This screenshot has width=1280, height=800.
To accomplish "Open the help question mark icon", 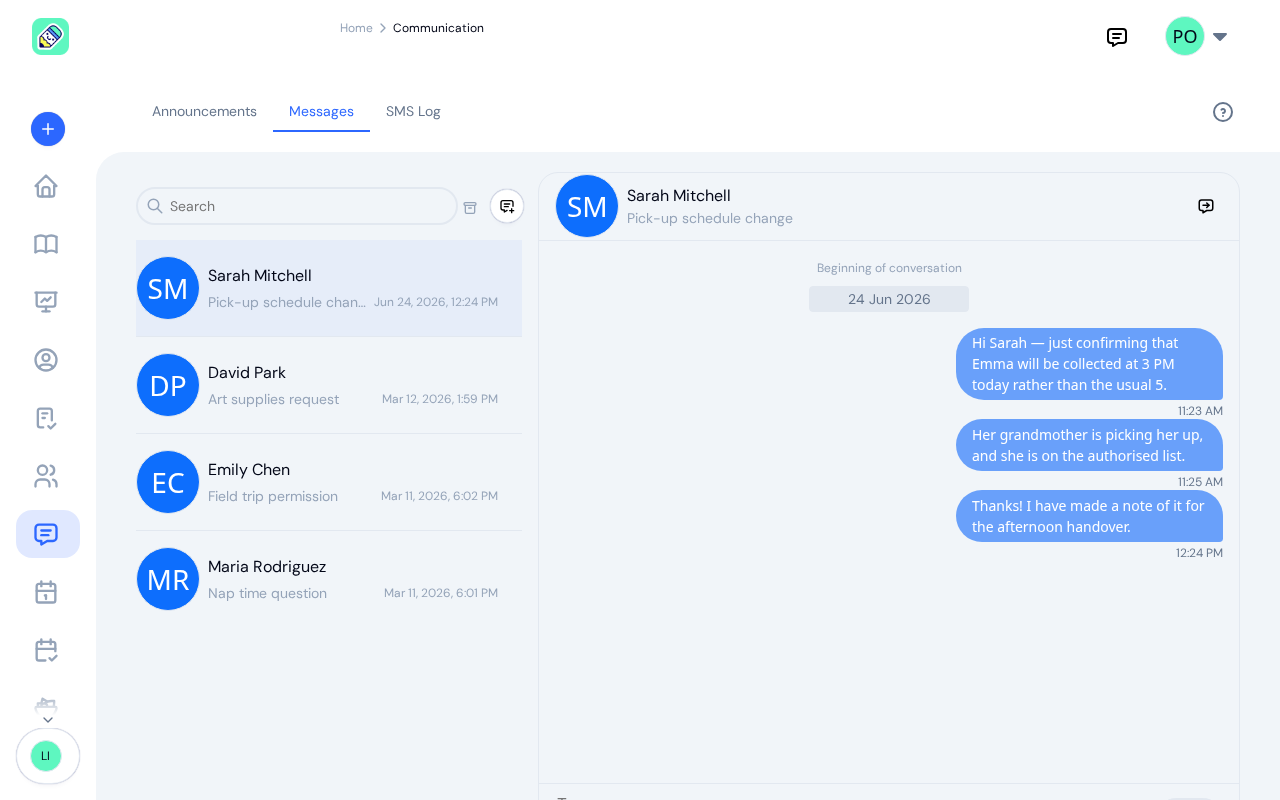I will point(1223,112).
